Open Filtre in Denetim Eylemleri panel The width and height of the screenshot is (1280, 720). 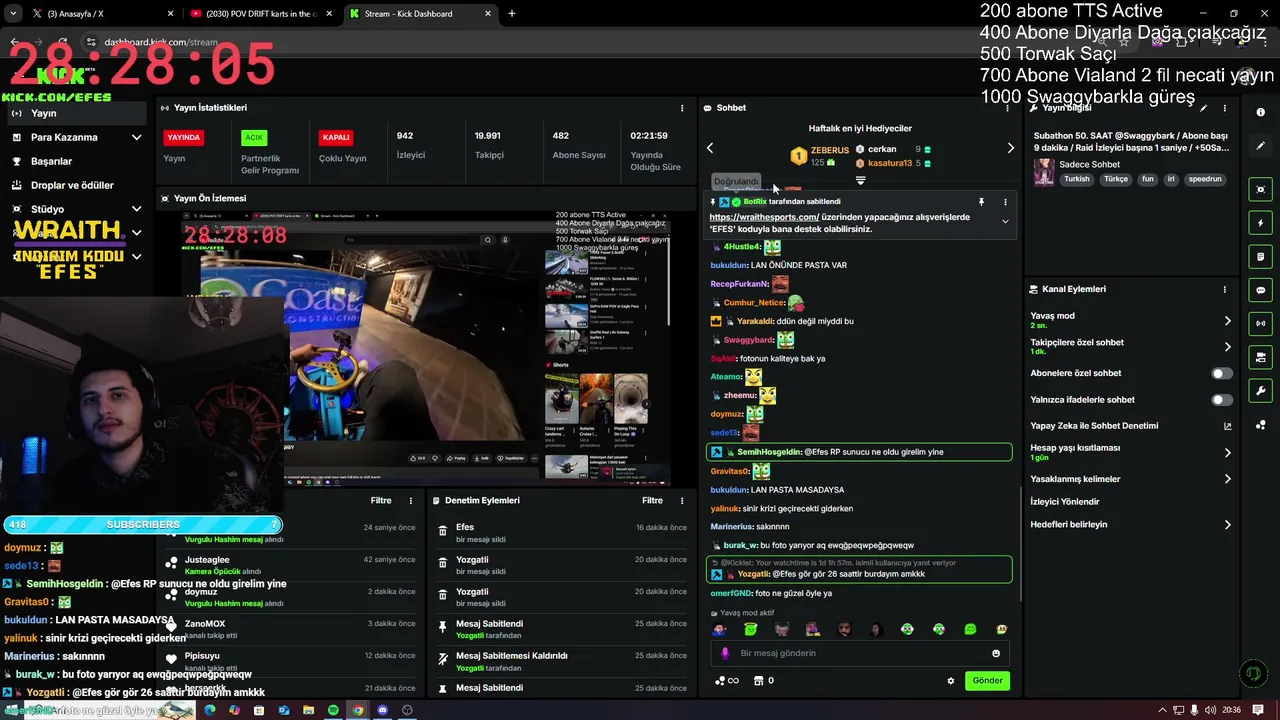(x=653, y=501)
